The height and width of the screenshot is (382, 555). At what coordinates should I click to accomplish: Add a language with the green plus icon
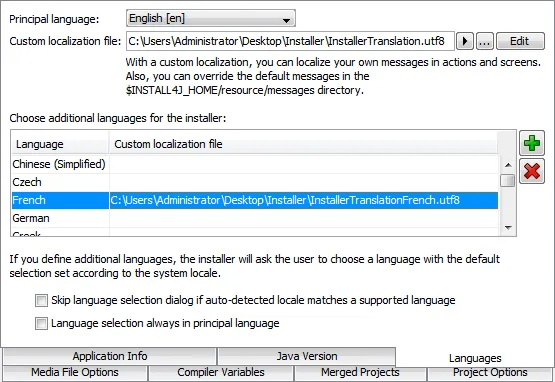[x=532, y=143]
